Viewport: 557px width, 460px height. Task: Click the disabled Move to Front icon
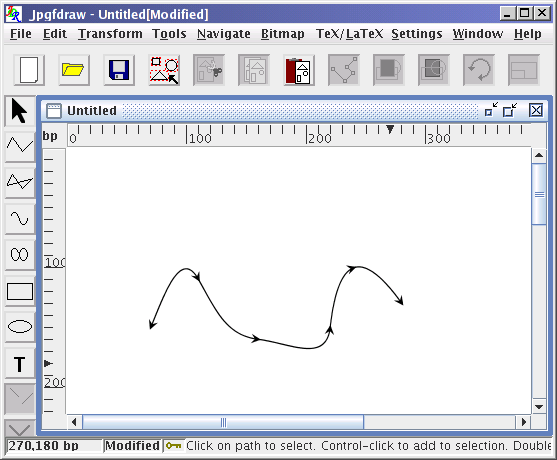[389, 70]
